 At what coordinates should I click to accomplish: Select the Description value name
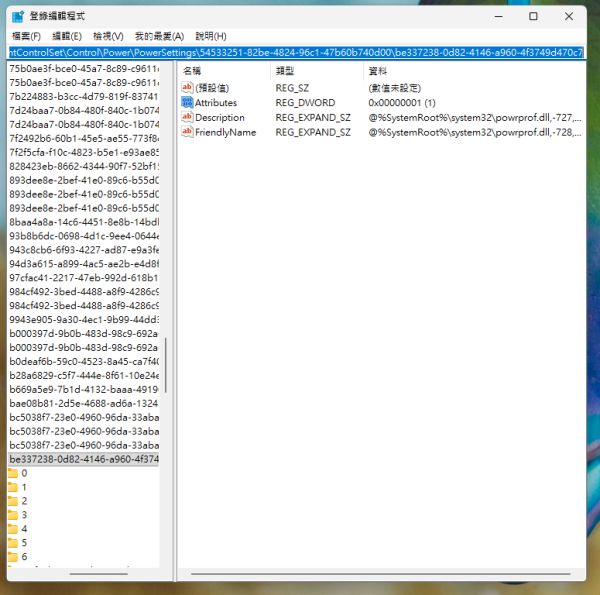tap(220, 117)
